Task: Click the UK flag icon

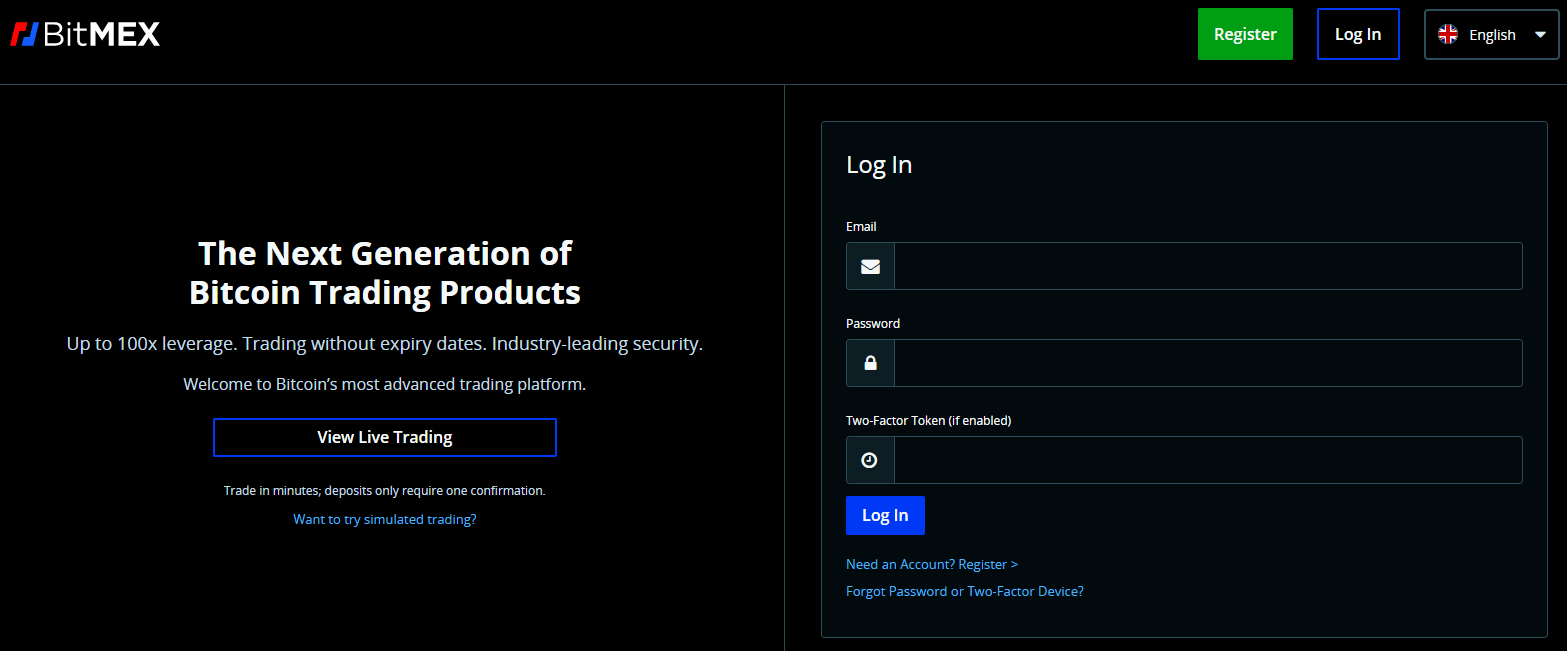Action: click(1448, 34)
